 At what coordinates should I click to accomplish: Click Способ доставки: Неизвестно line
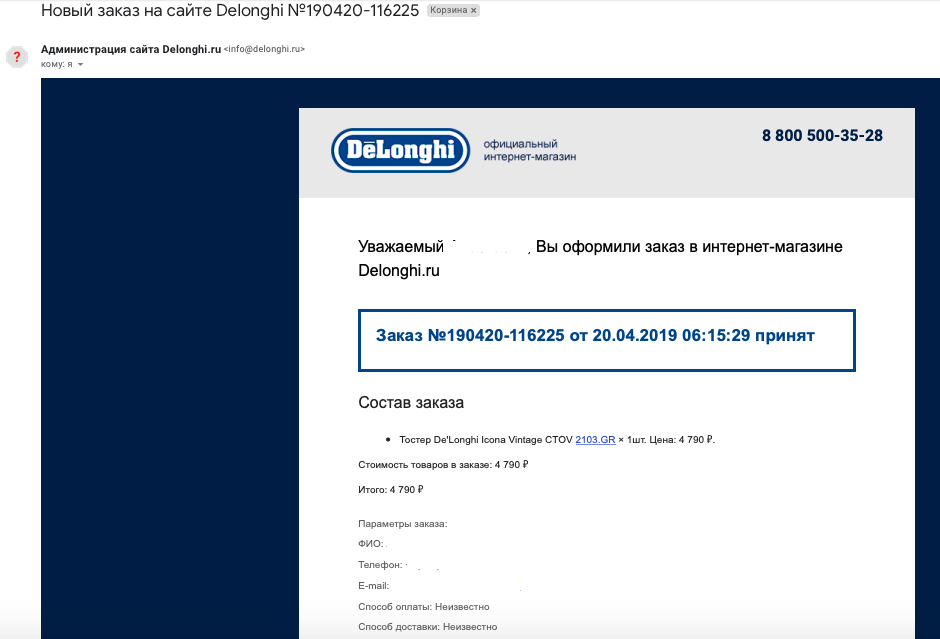pos(427,626)
